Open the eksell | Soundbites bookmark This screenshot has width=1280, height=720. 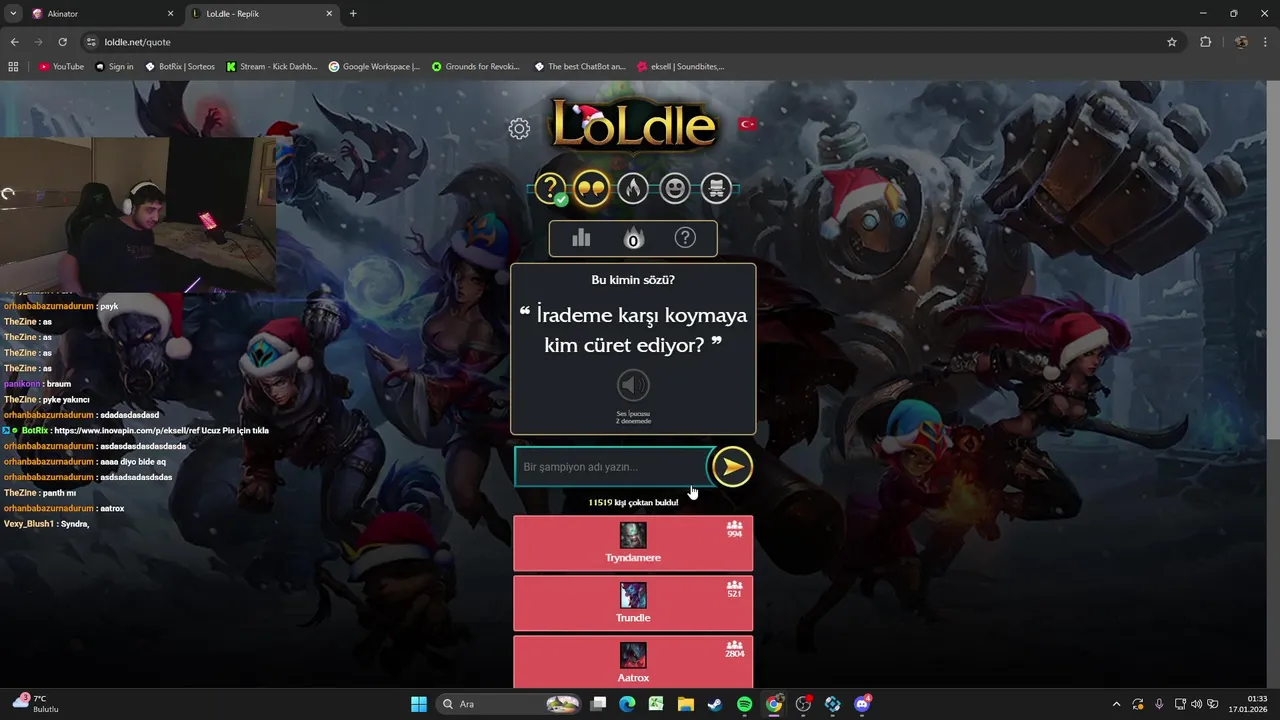pyautogui.click(x=680, y=67)
